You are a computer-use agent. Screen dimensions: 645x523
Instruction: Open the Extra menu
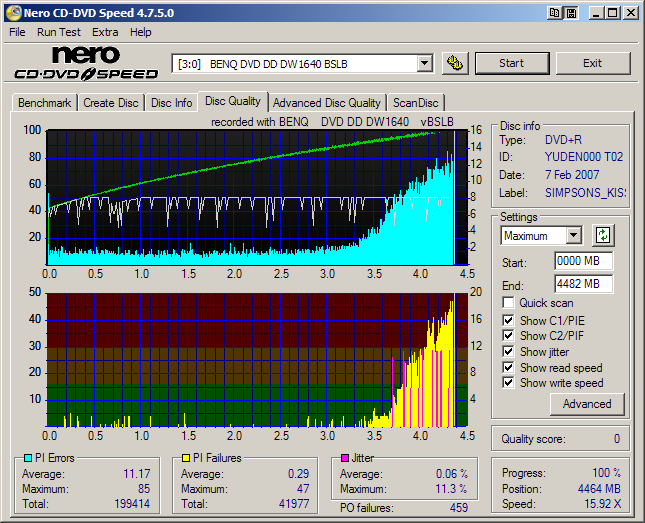(105, 32)
